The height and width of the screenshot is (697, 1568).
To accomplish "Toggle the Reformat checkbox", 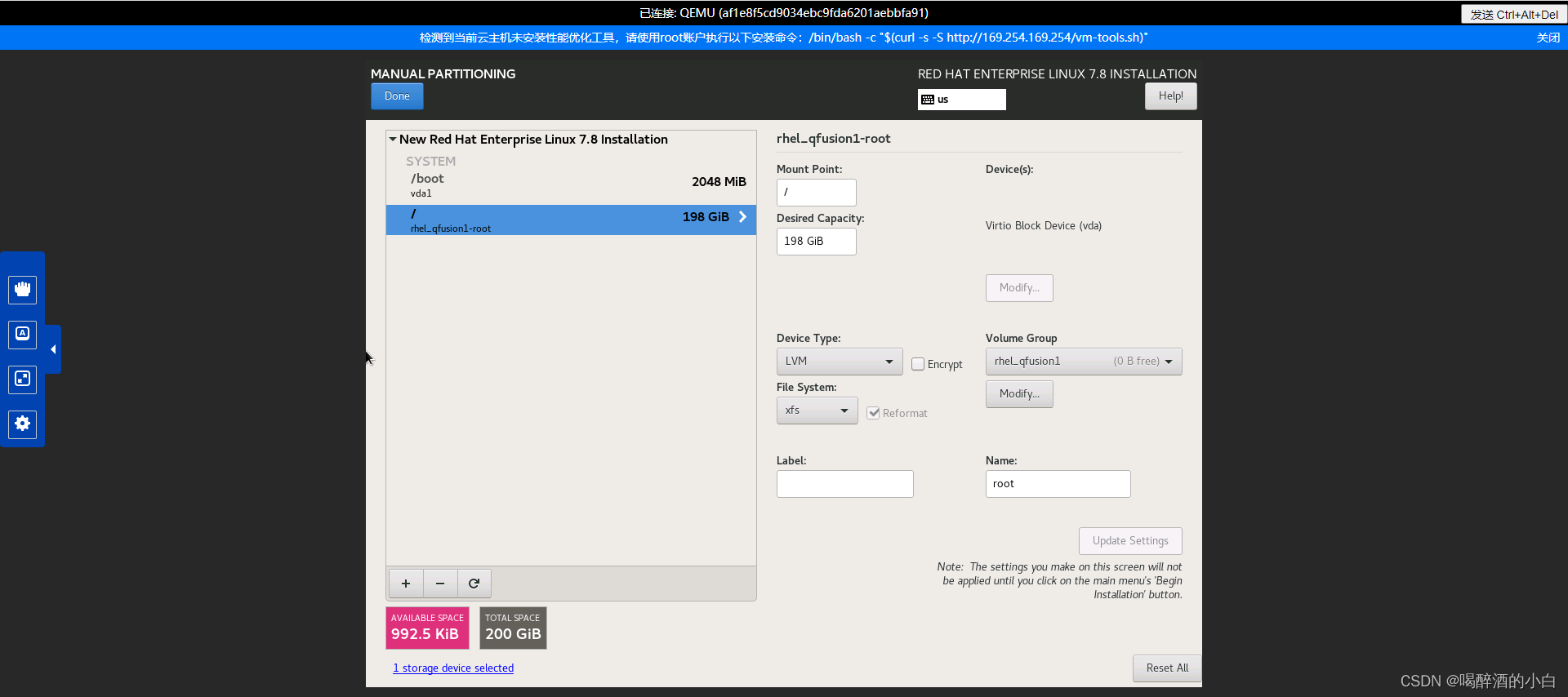I will pyautogui.click(x=874, y=413).
